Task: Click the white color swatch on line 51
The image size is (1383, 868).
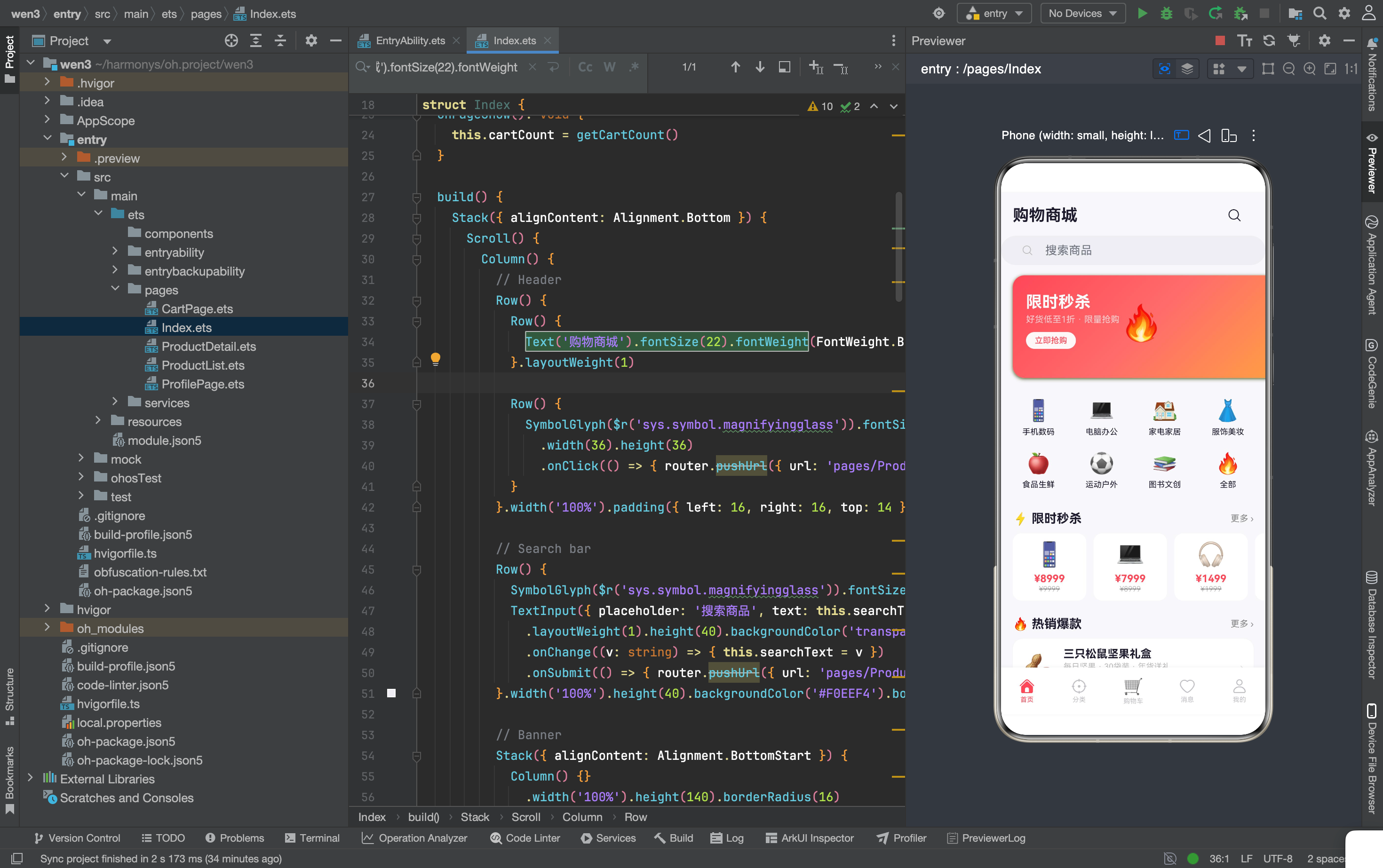Action: (391, 693)
